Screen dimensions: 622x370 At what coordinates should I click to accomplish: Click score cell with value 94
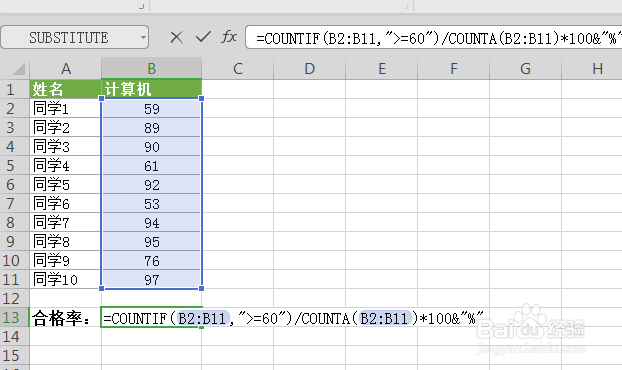tap(152, 222)
